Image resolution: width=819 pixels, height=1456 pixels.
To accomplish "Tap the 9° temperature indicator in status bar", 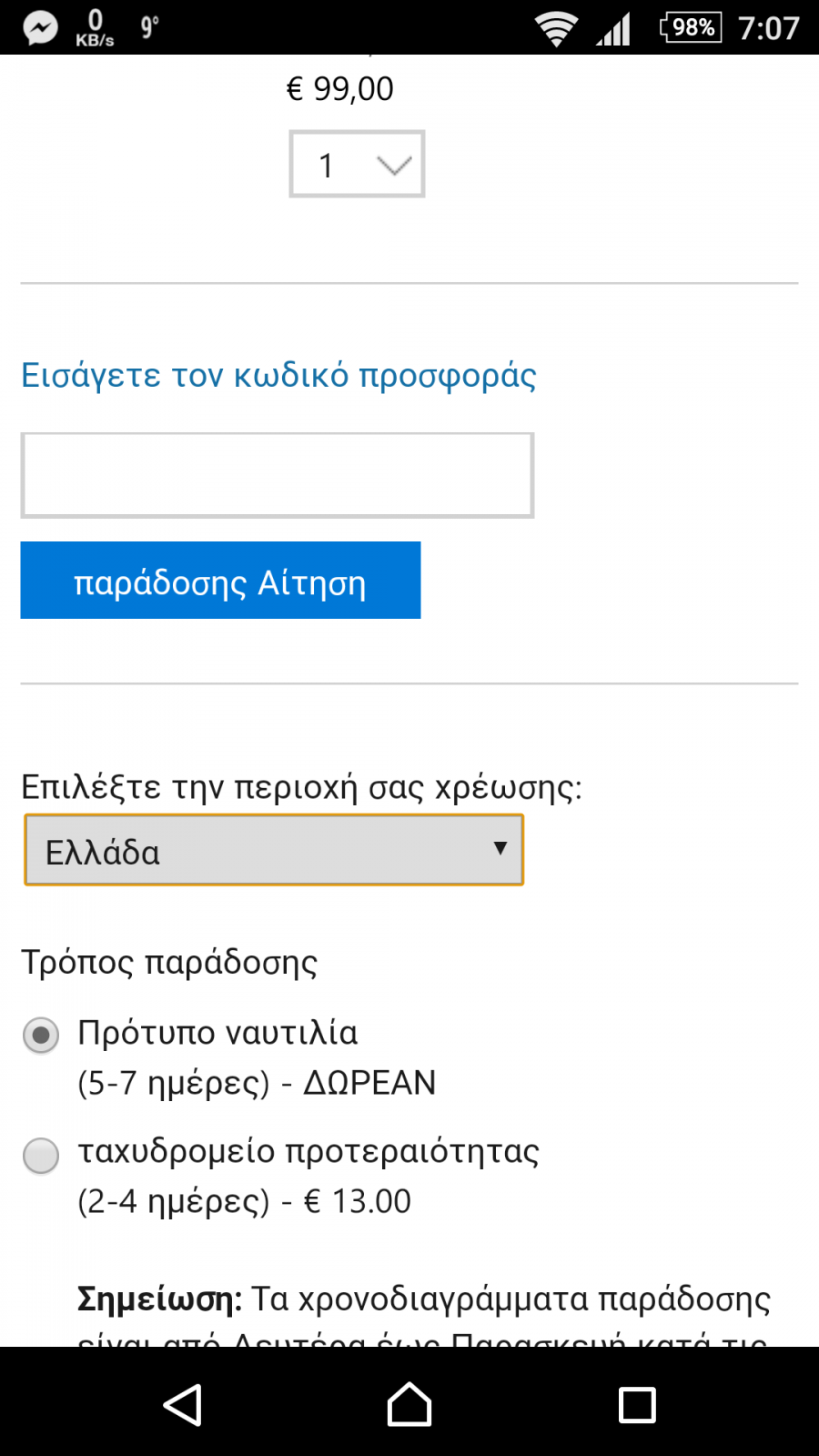I will (x=150, y=27).
